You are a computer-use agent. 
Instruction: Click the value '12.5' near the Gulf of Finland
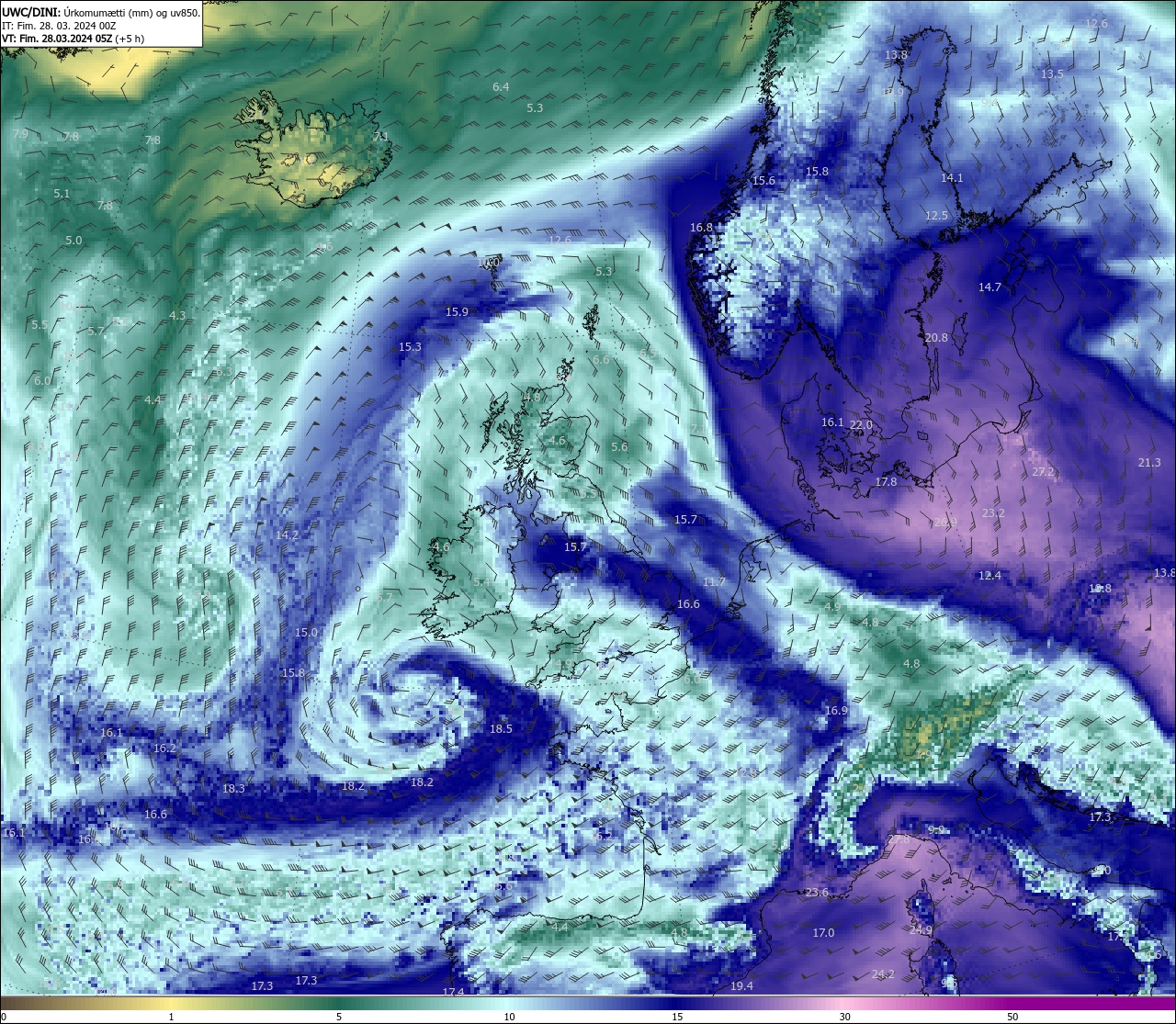pos(936,216)
